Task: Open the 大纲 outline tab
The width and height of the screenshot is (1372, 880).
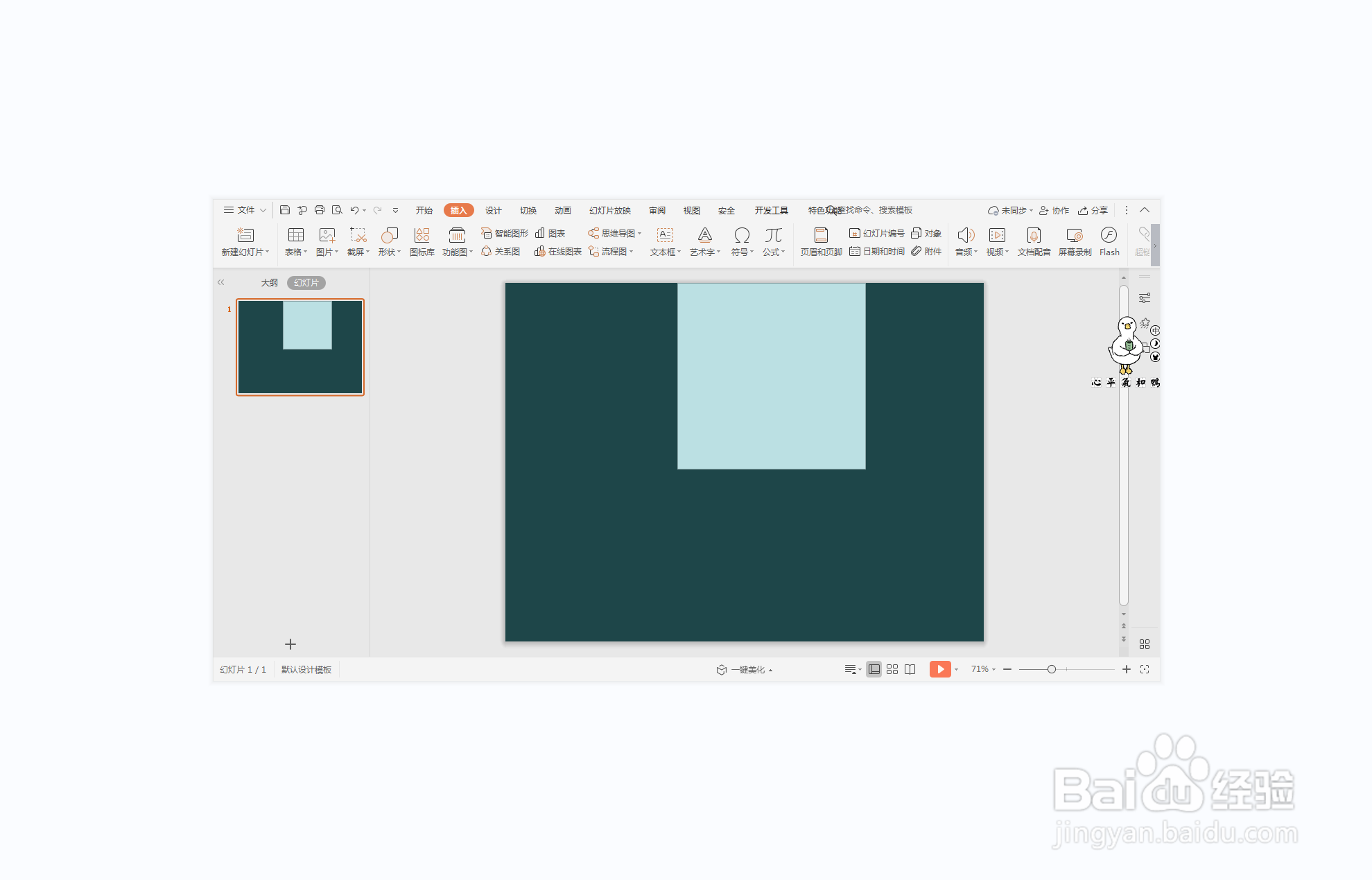Action: (269, 283)
